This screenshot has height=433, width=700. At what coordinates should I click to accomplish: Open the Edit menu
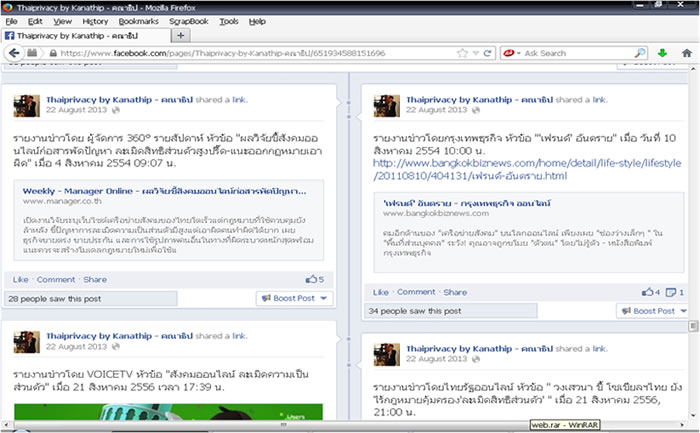pyautogui.click(x=35, y=21)
